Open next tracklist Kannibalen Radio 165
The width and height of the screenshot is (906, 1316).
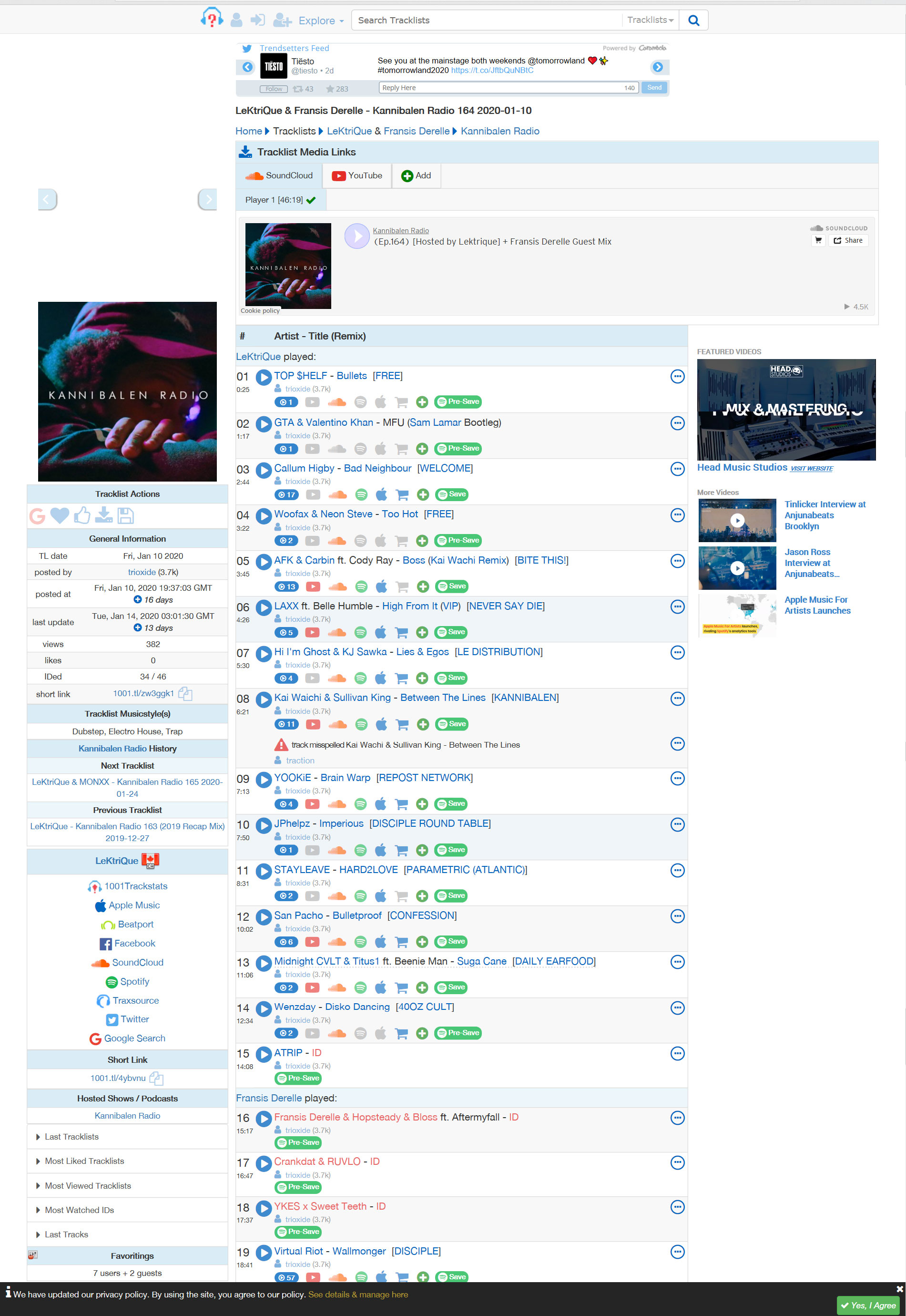(127, 788)
